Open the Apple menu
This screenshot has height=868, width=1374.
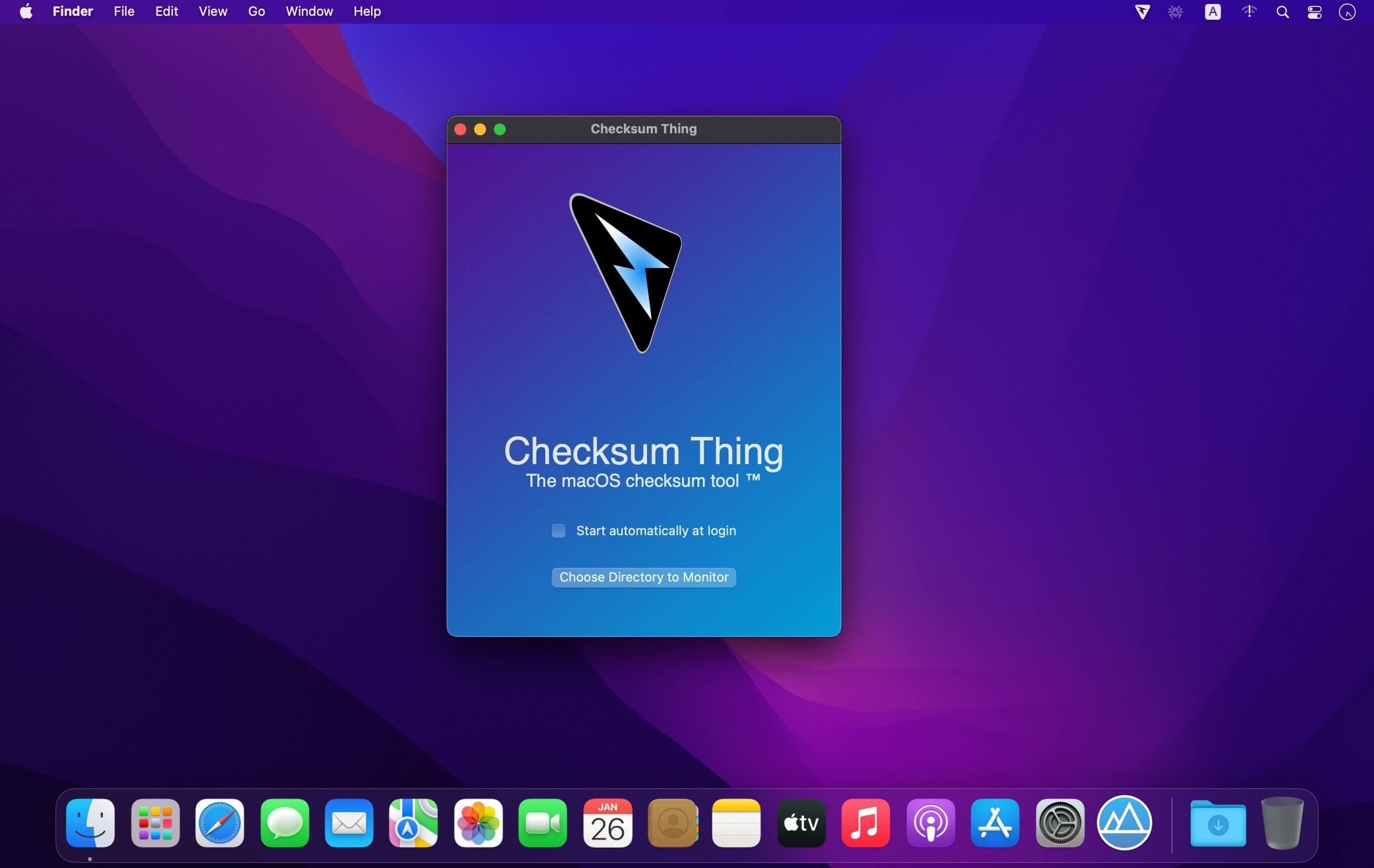coord(26,11)
